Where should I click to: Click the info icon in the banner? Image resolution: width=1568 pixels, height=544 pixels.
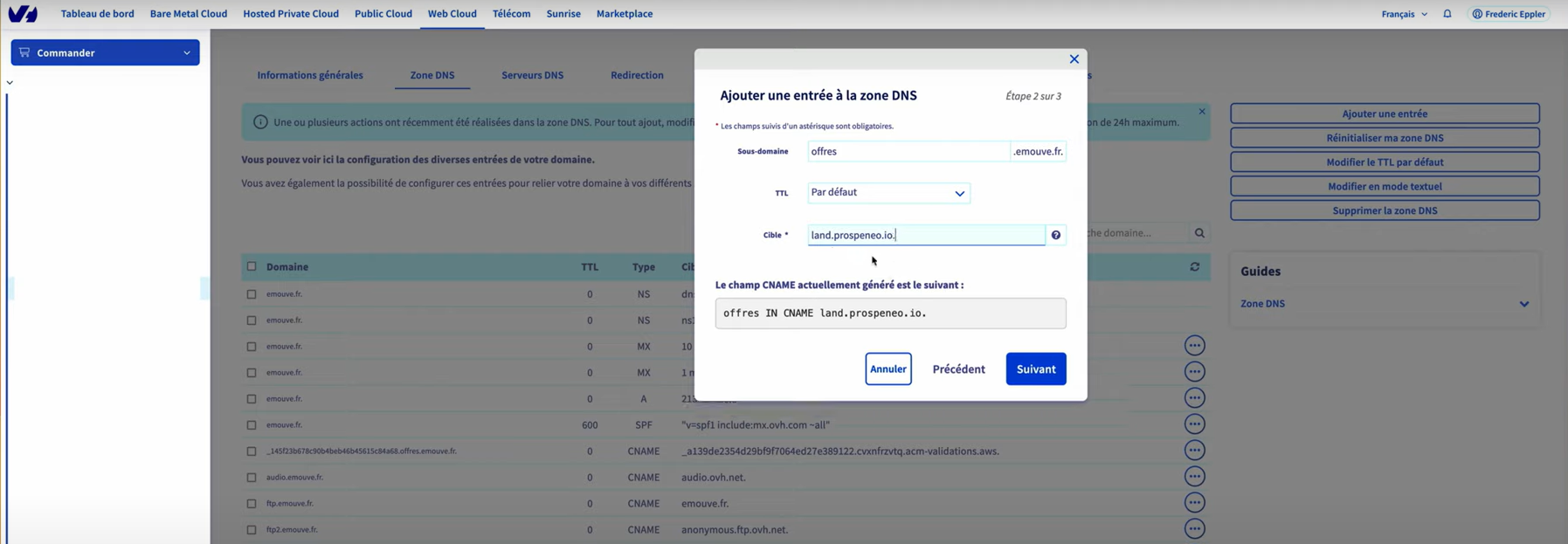pyautogui.click(x=260, y=122)
